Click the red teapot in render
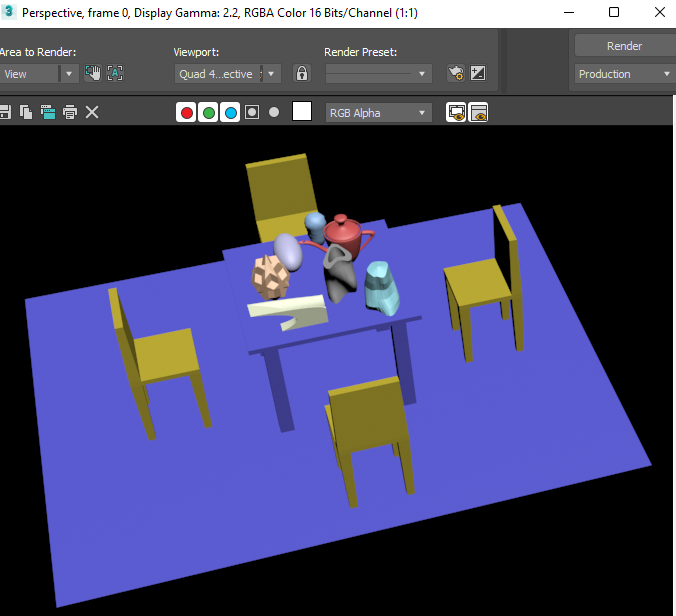This screenshot has width=676, height=616. click(x=344, y=235)
